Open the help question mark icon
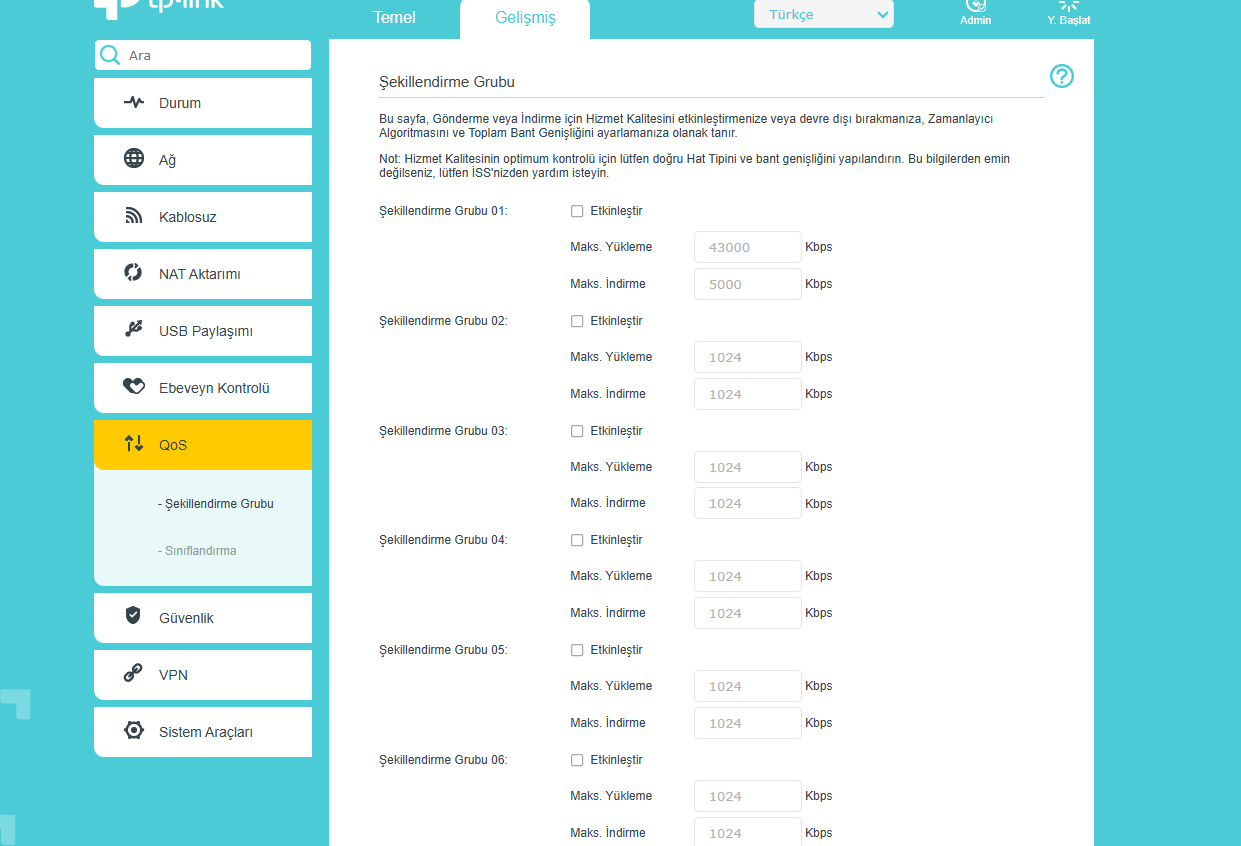The image size is (1241, 846). point(1062,76)
